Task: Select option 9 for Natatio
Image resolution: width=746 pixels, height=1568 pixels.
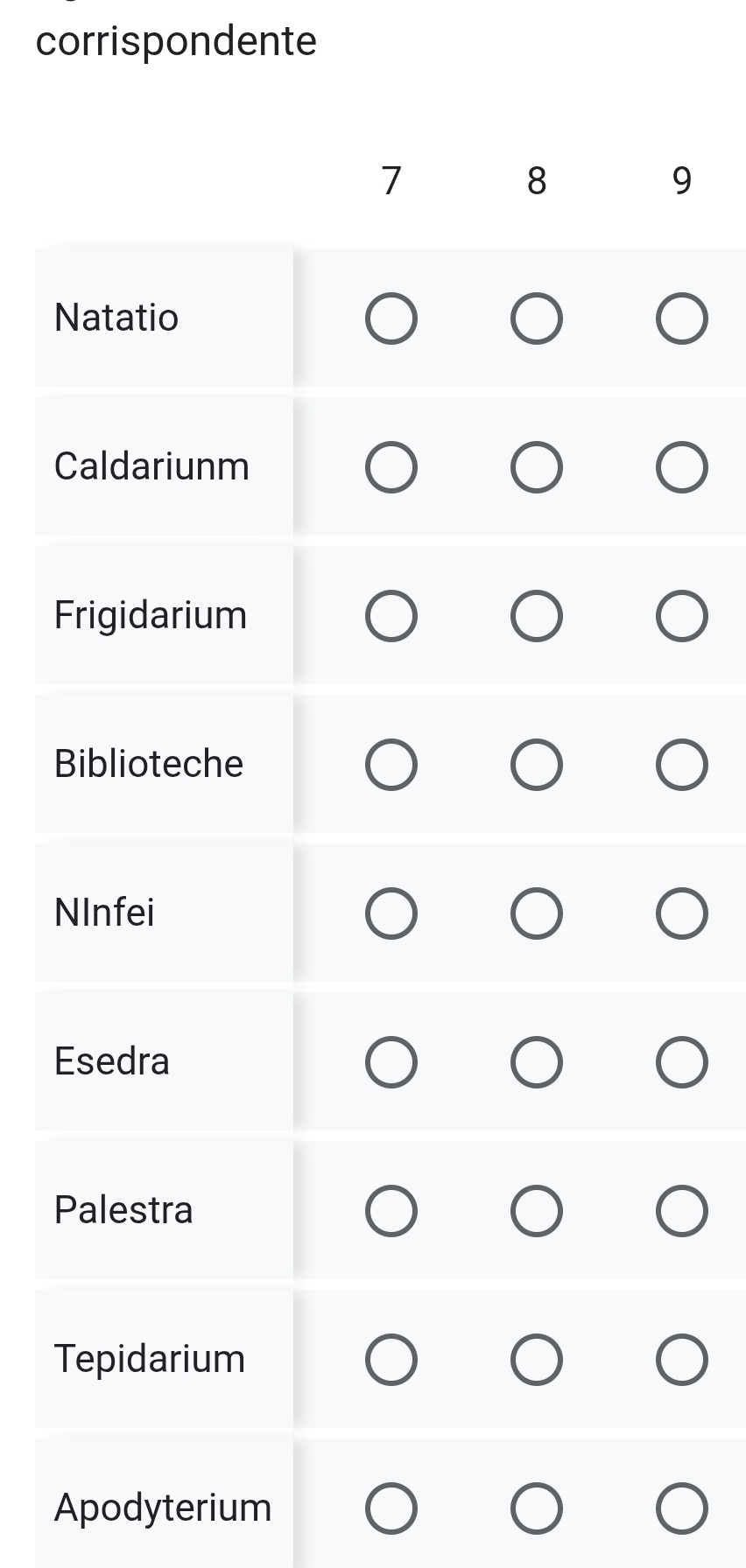Action: [x=682, y=318]
